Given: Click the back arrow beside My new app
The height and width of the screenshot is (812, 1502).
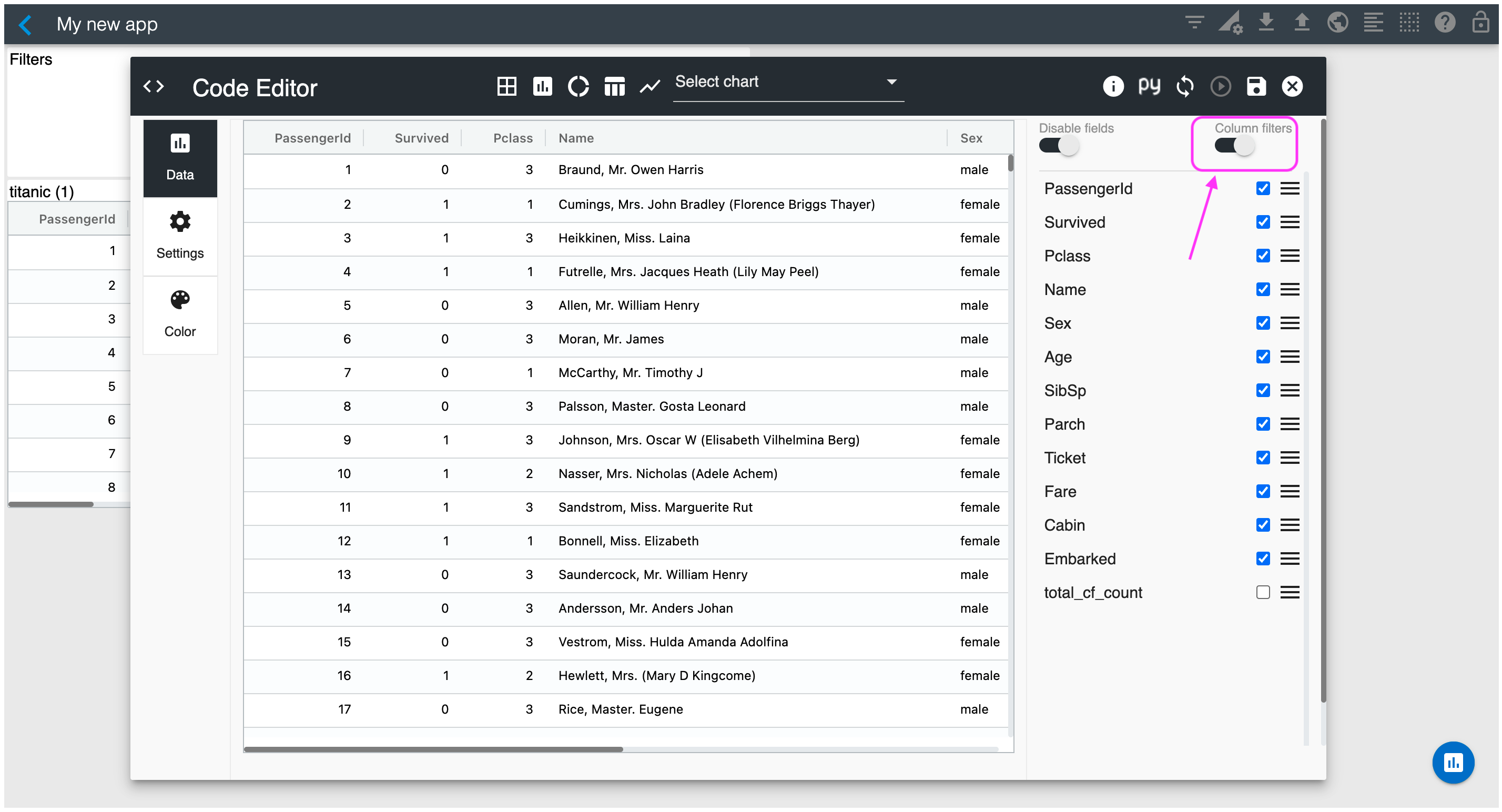Looking at the screenshot, I should pyautogui.click(x=25, y=25).
